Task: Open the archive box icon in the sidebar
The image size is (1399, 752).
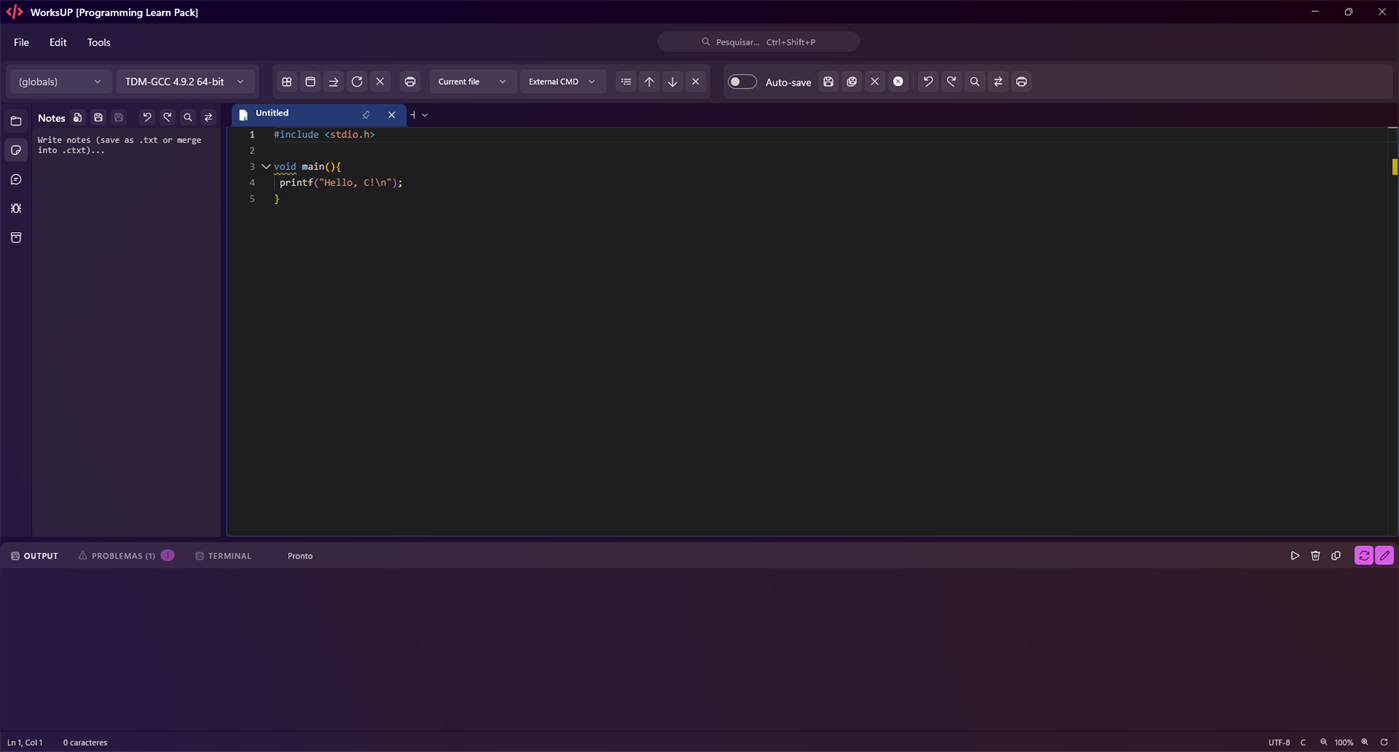Action: click(16, 238)
